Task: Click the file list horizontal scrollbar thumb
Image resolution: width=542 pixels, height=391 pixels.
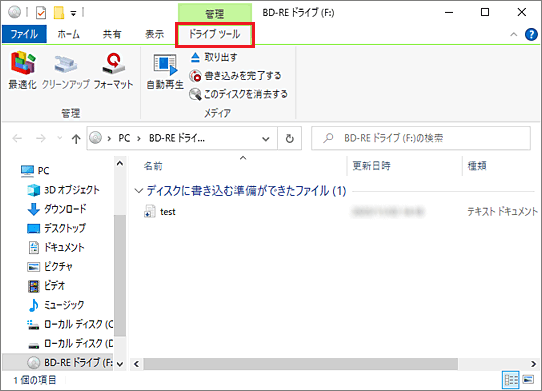Action: tap(301, 364)
